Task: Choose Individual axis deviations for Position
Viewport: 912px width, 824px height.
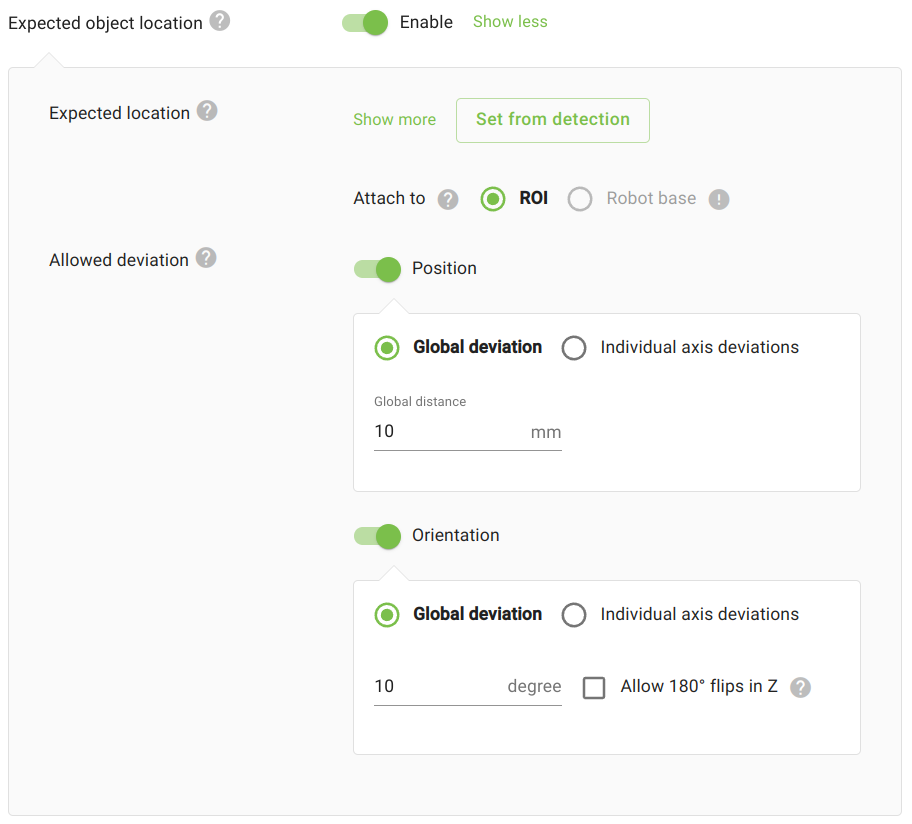Action: (574, 347)
